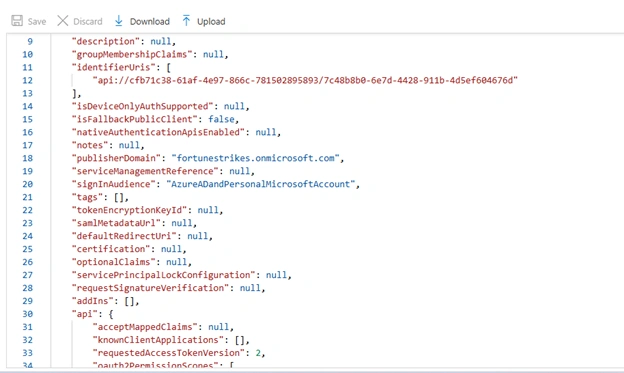Click line number 30 in the gutter
The width and height of the screenshot is (624, 373).
click(27, 314)
